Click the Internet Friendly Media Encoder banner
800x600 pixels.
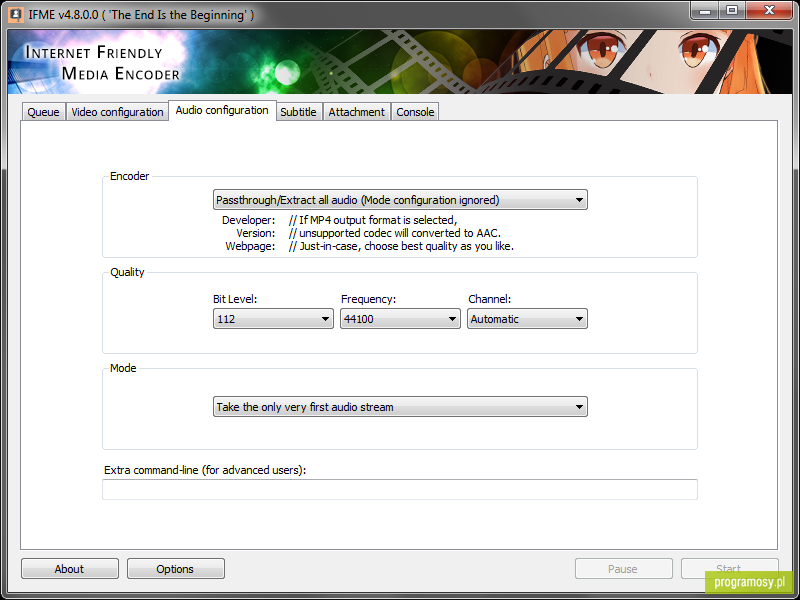[x=399, y=62]
